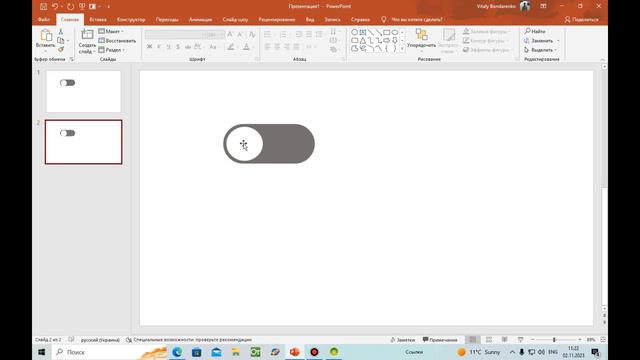Click PowerPoint icon on the taskbar
The height and width of the screenshot is (360, 640).
295,352
